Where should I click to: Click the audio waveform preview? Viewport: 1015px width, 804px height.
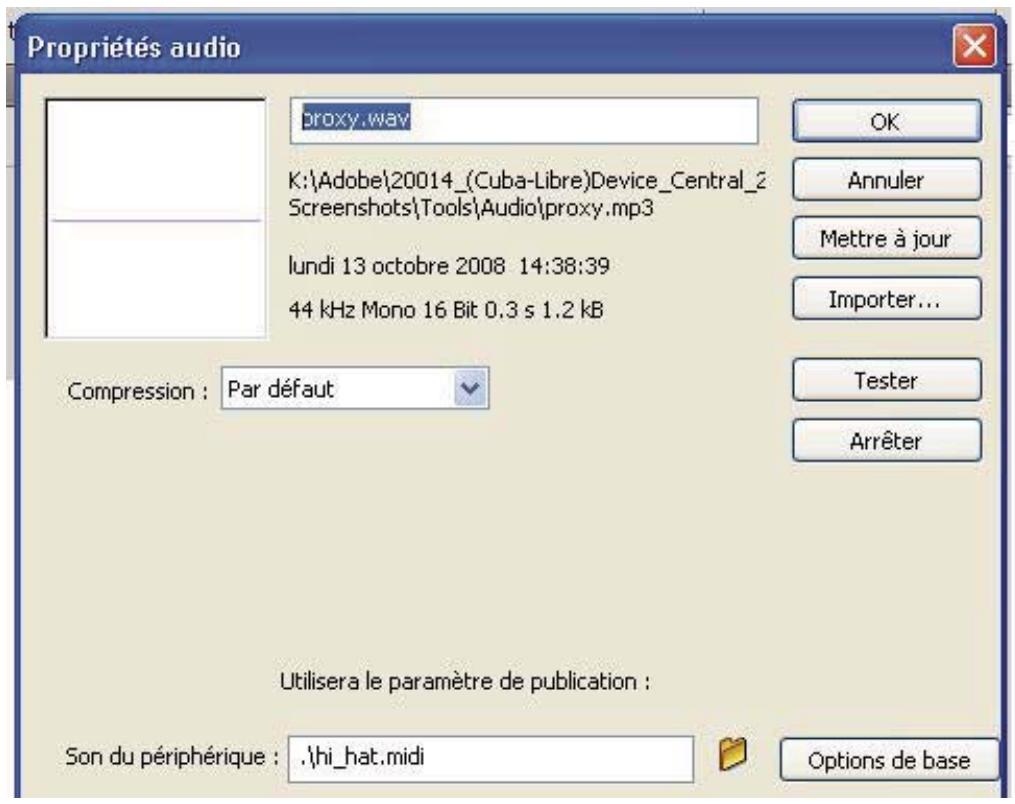(x=156, y=218)
